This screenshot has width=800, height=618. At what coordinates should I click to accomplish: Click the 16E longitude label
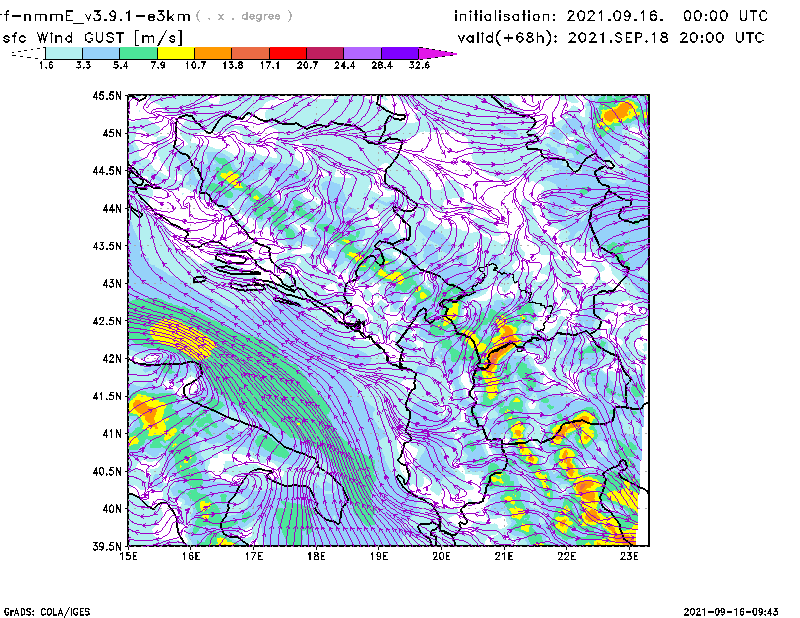(x=191, y=556)
